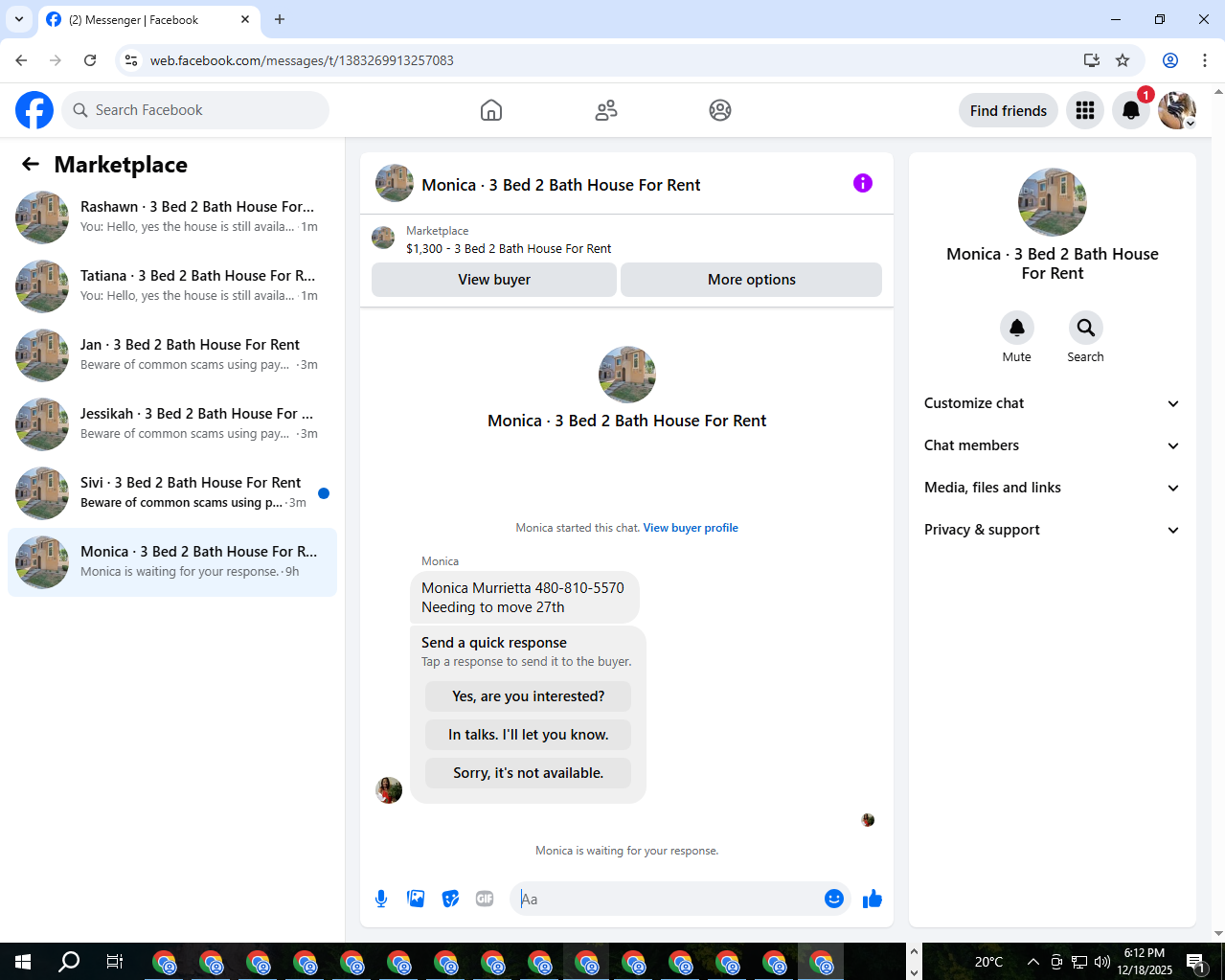This screenshot has height=980, width=1225.
Task: Close the Messenger browser tab
Action: click(x=245, y=19)
